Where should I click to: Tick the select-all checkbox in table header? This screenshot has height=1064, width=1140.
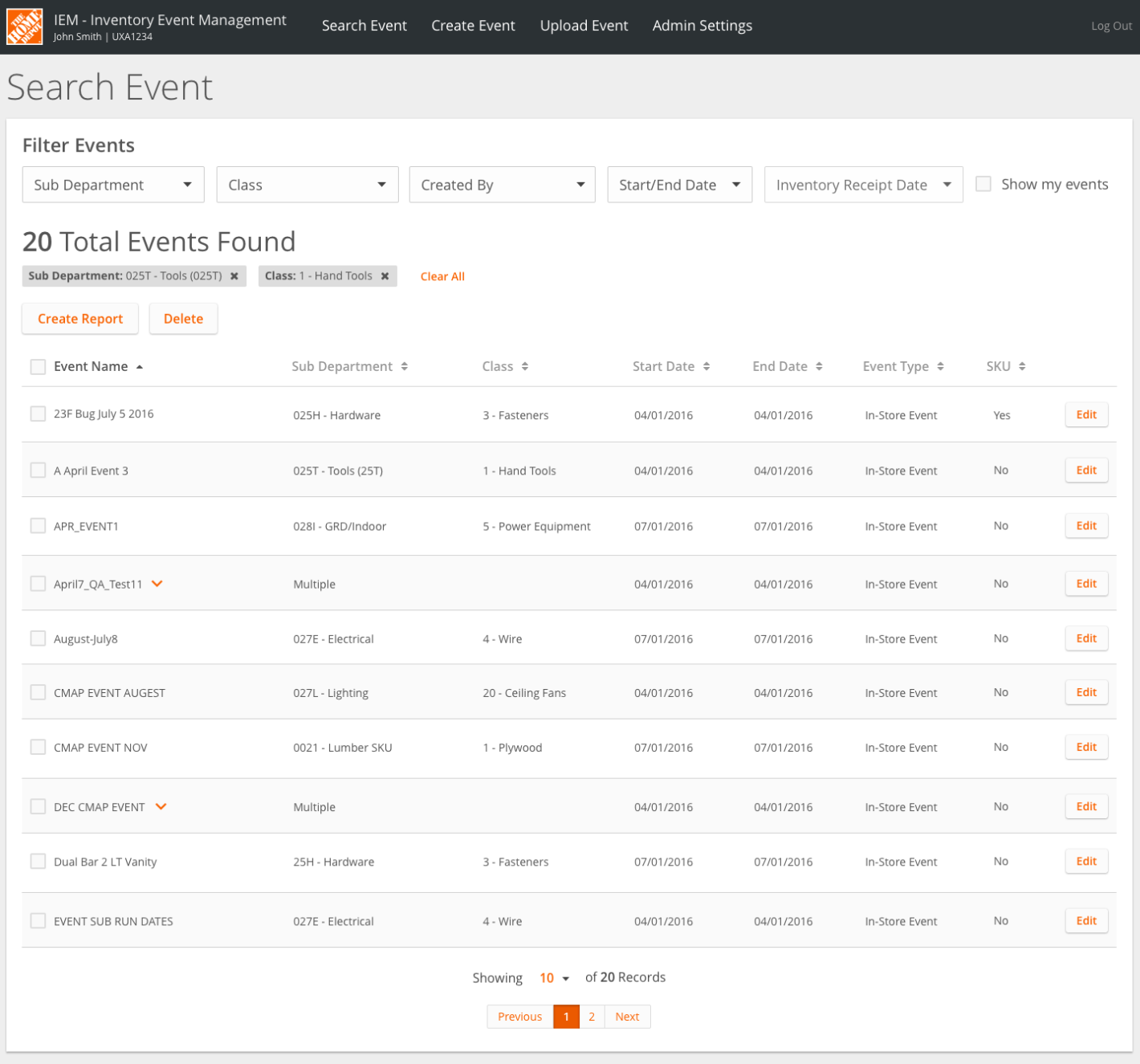pos(38,367)
